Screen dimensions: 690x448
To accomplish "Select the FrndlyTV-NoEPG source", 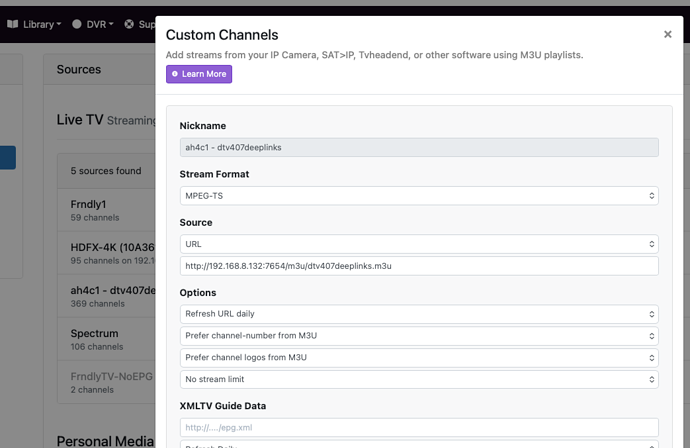I will (x=106, y=382).
